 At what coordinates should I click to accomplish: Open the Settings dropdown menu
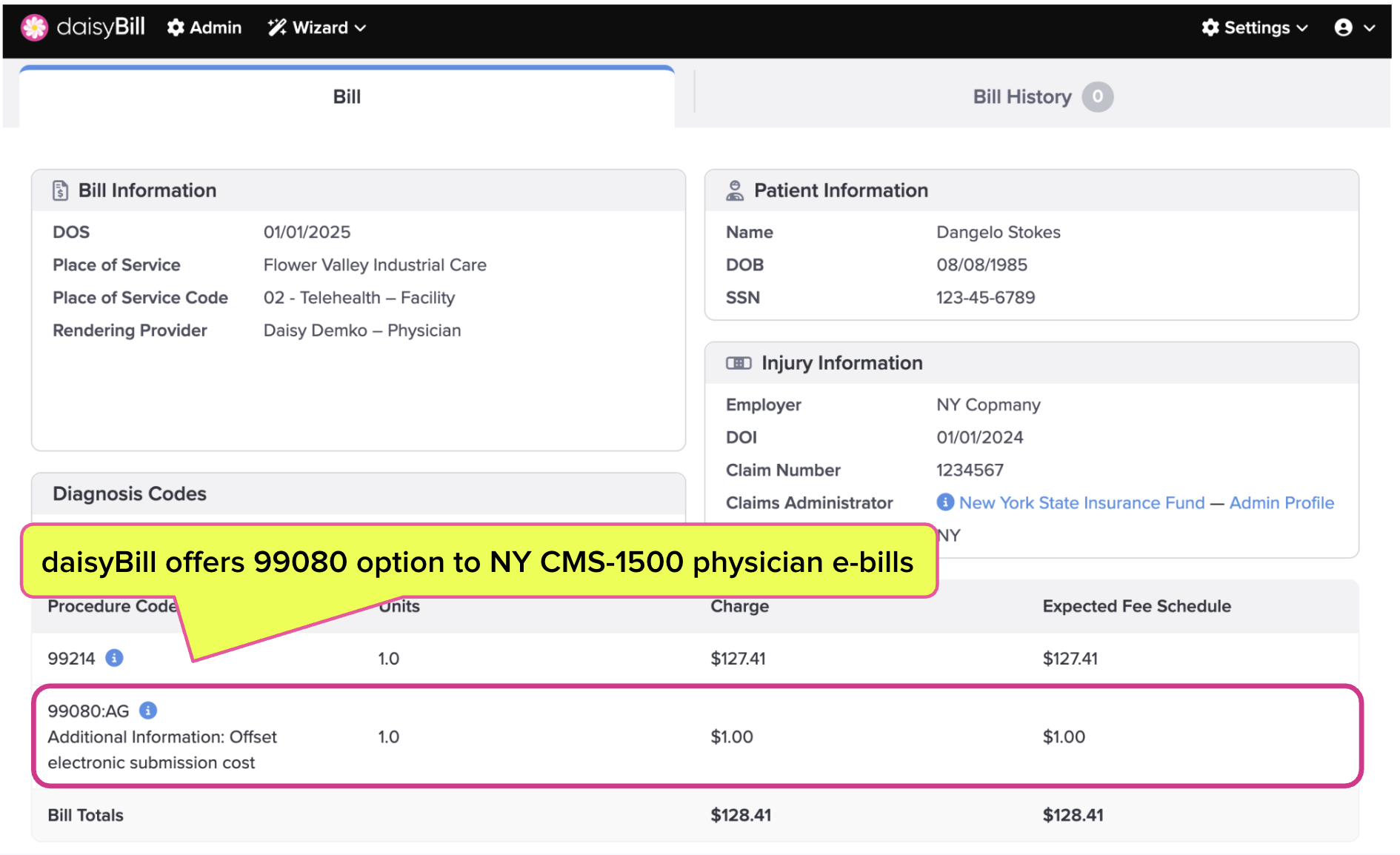(x=1256, y=27)
